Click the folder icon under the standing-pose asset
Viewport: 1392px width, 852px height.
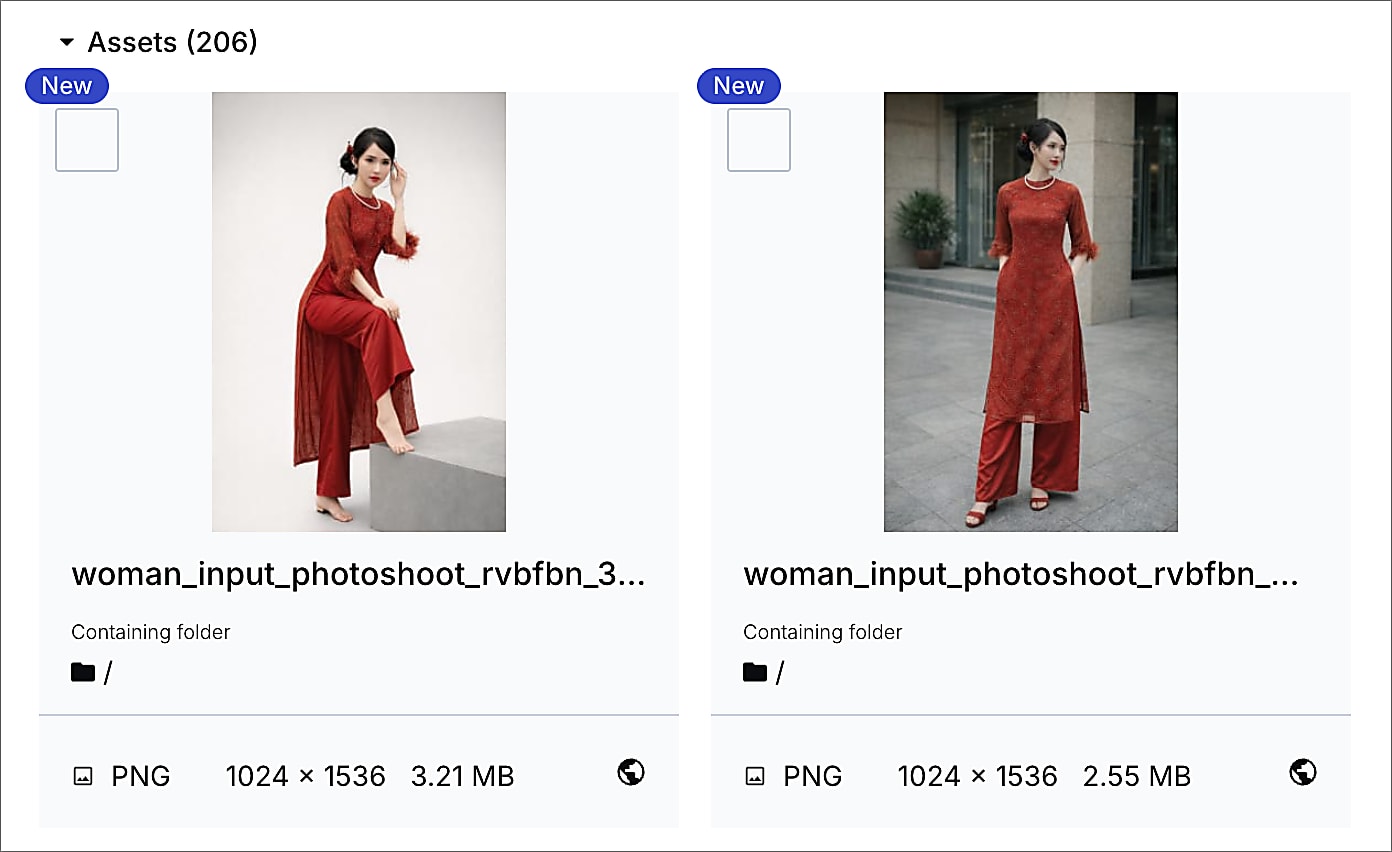[756, 672]
